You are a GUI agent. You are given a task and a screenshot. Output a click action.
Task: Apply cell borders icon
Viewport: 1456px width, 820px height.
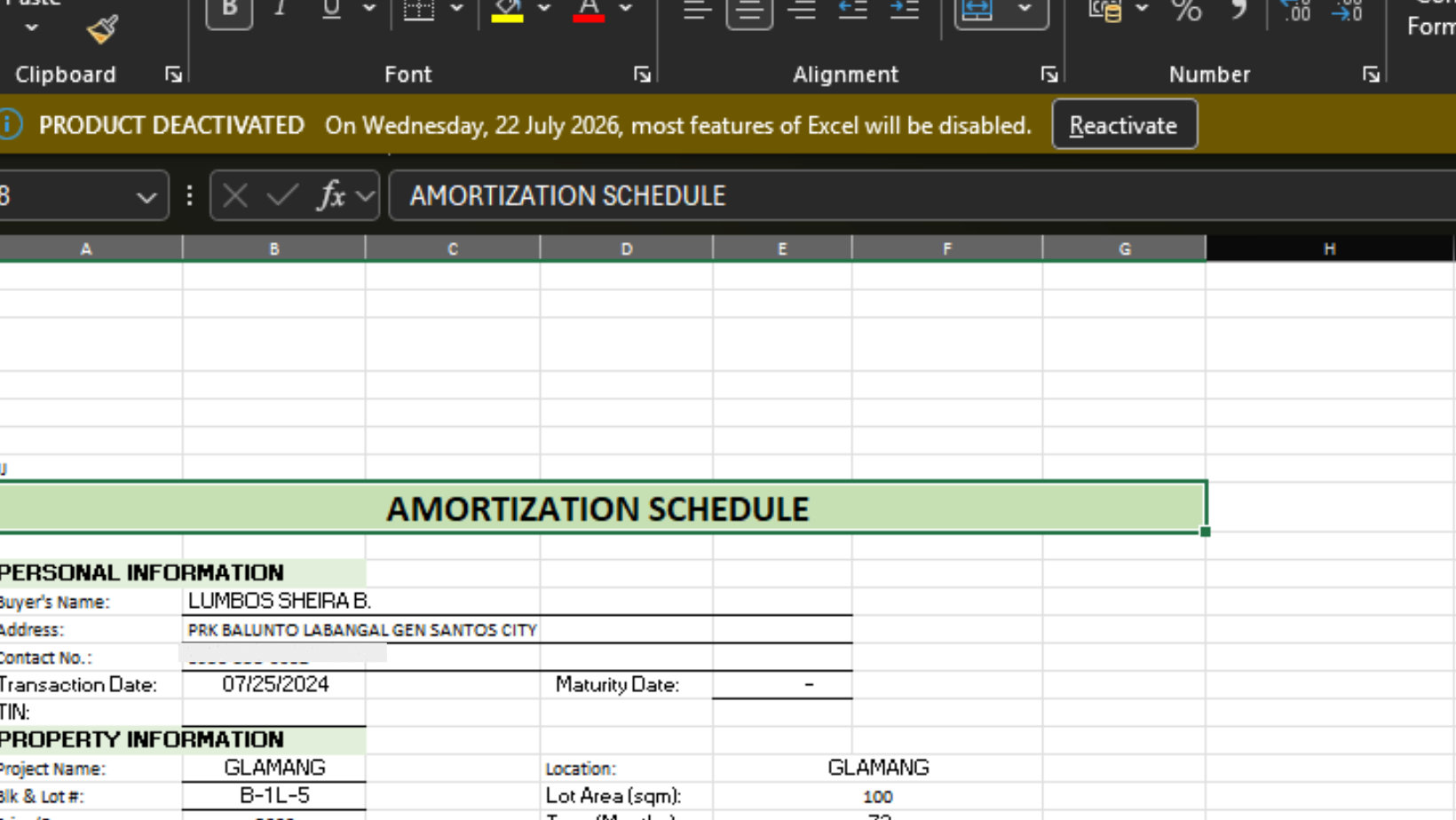419,11
